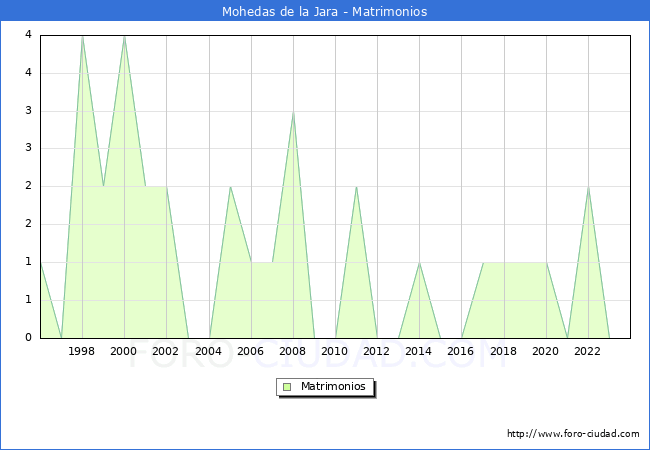This screenshot has height=450, width=650.
Task: Click the 2014 x-axis label
Action: click(419, 351)
